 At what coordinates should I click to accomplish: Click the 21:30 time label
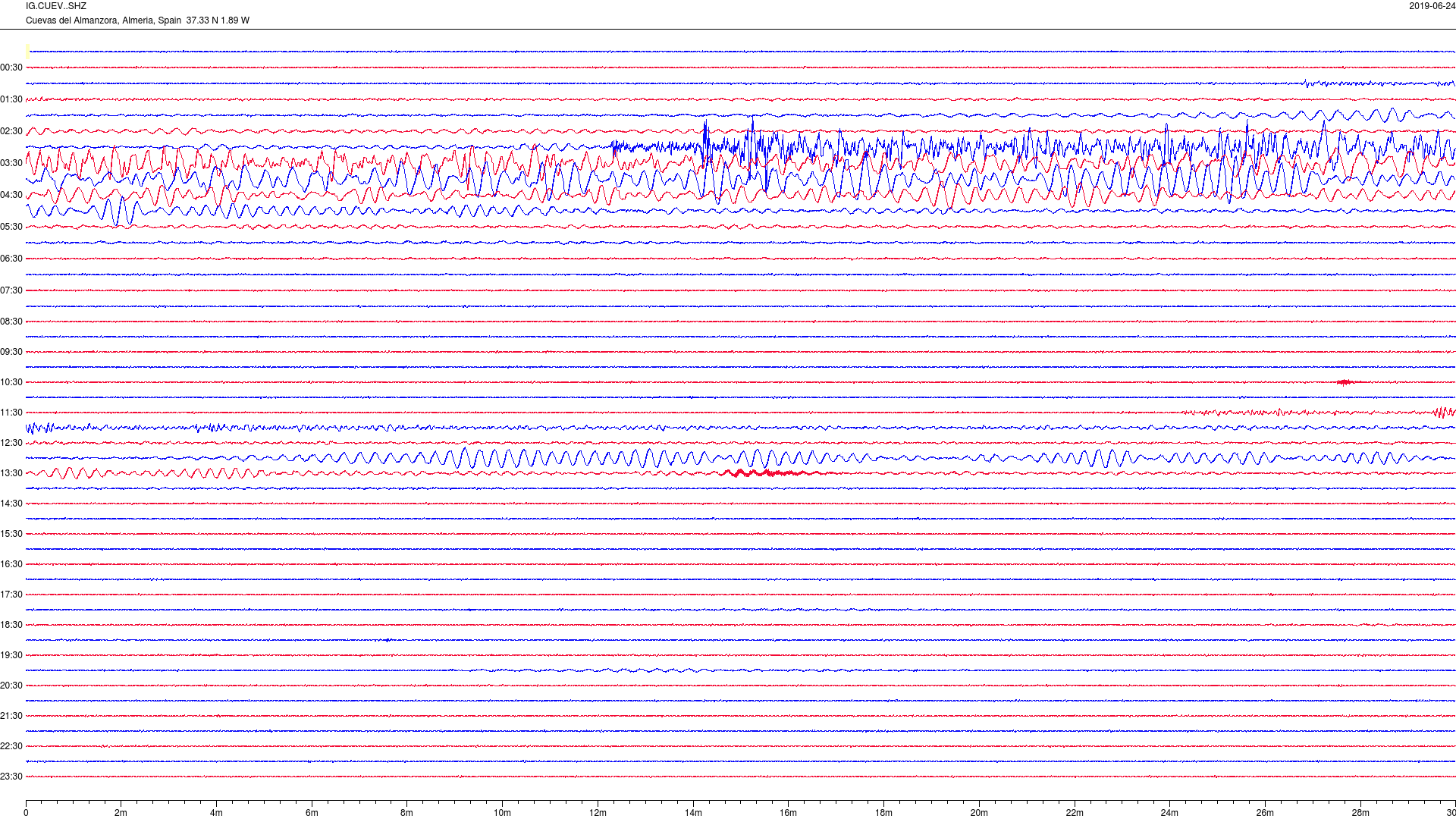[11, 716]
